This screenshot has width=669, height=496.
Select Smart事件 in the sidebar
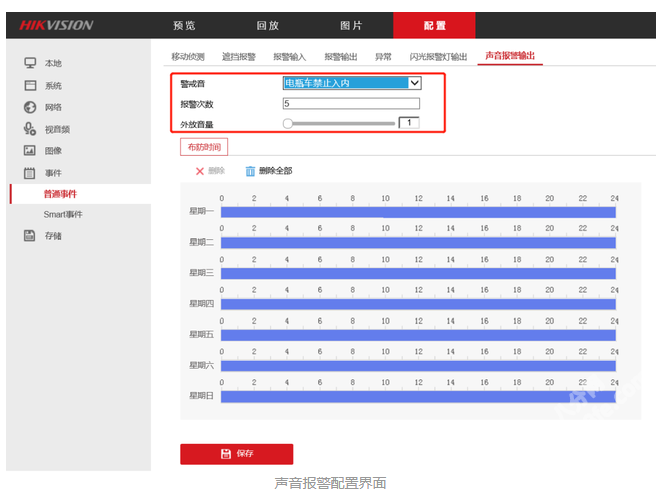pos(63,215)
